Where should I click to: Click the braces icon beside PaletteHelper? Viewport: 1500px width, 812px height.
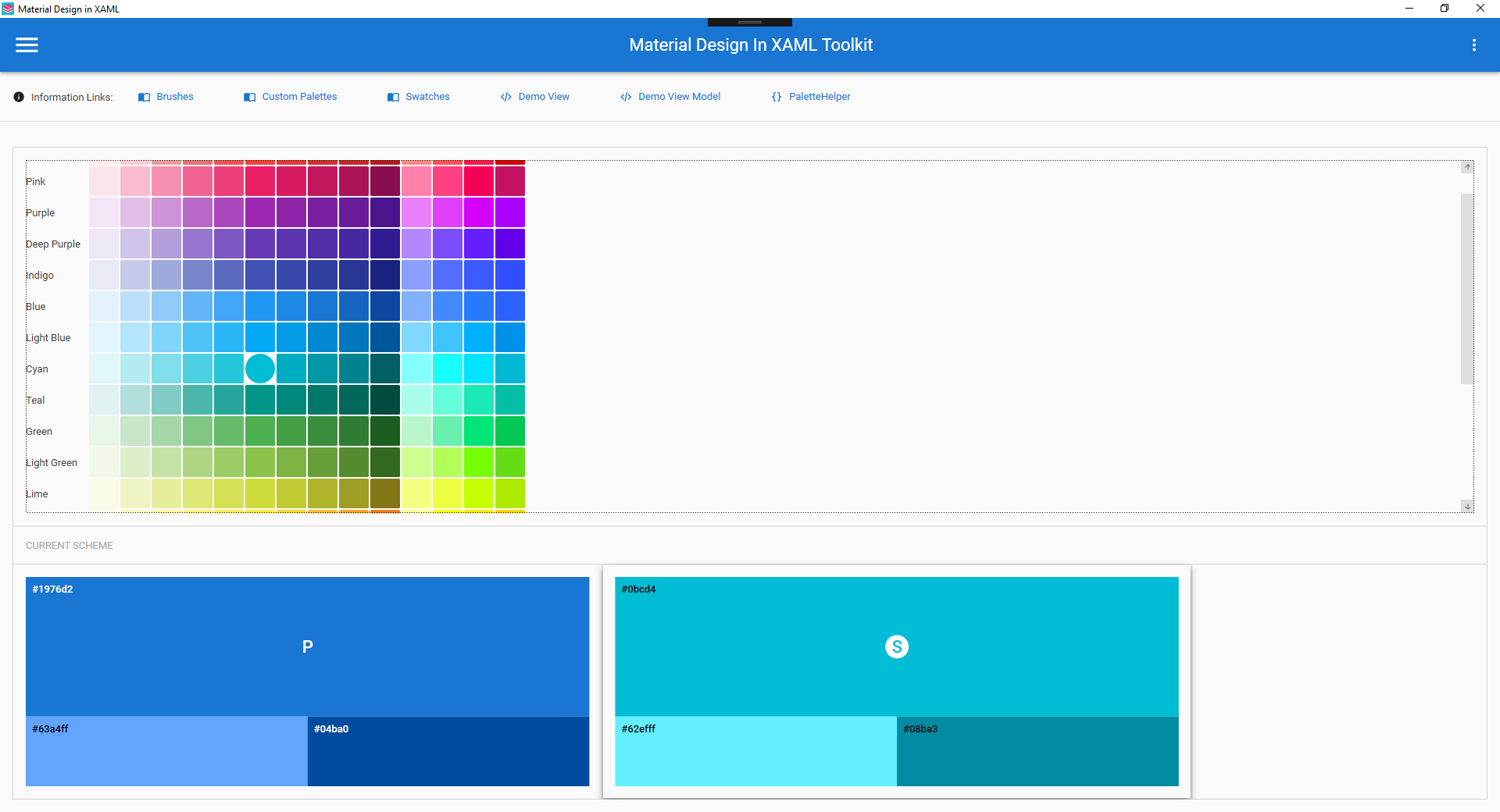pyautogui.click(x=776, y=97)
